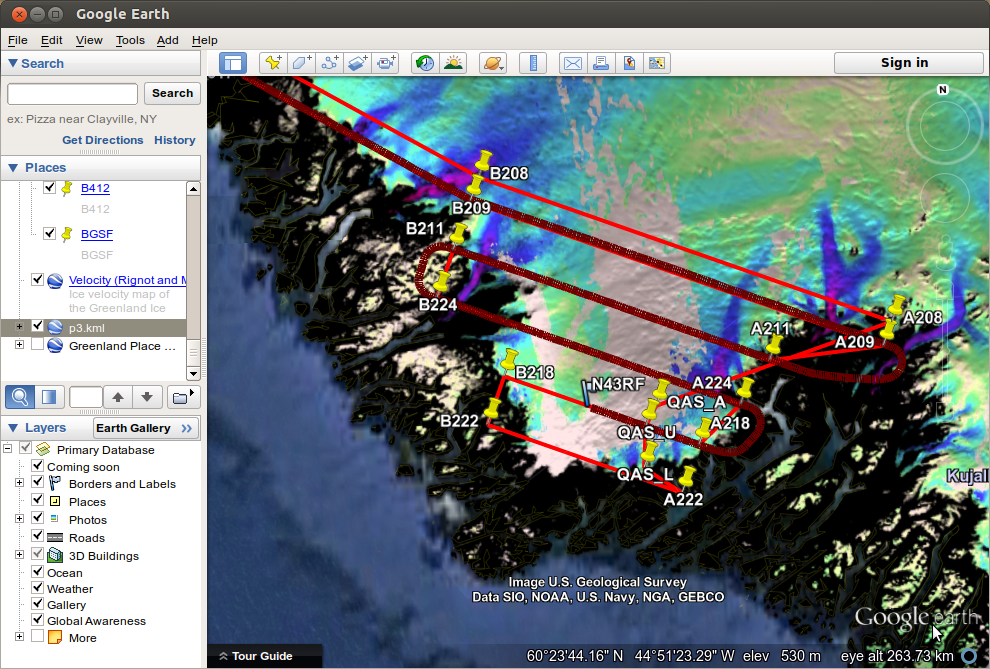Open the Add menu

(x=167, y=40)
